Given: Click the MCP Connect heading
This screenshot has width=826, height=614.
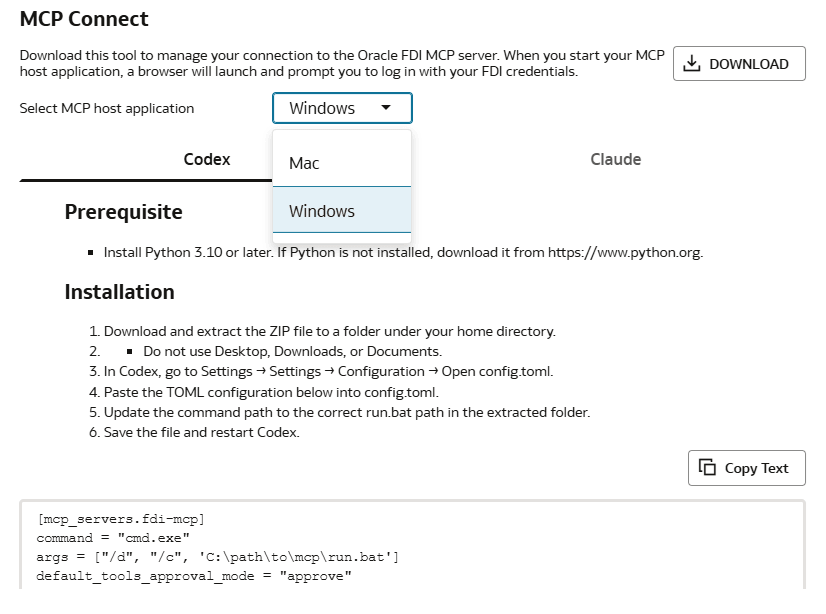Looking at the screenshot, I should tap(84, 19).
